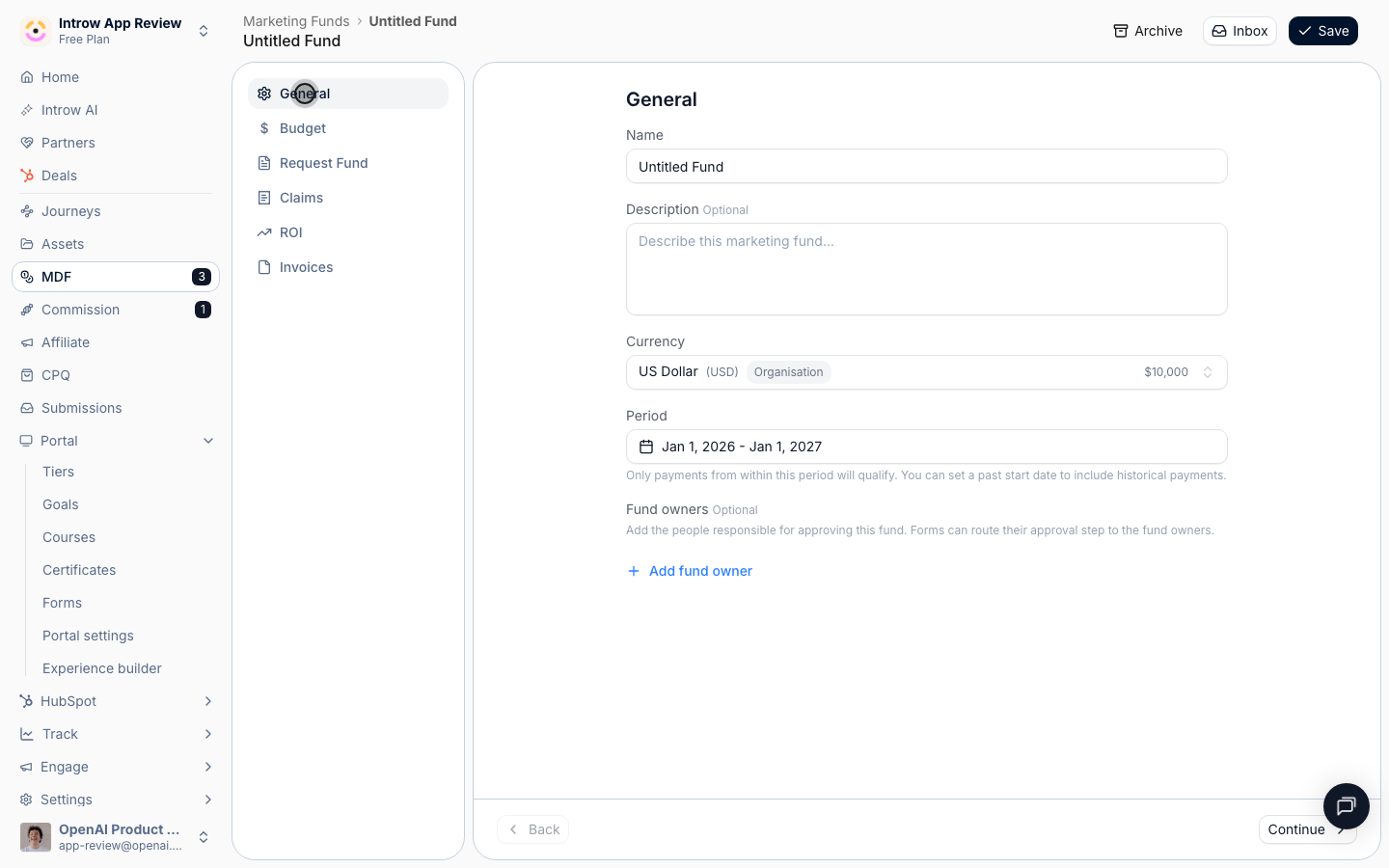Click the Untitled Fund breadcrumb
This screenshot has height=868, width=1389.
coord(413,21)
